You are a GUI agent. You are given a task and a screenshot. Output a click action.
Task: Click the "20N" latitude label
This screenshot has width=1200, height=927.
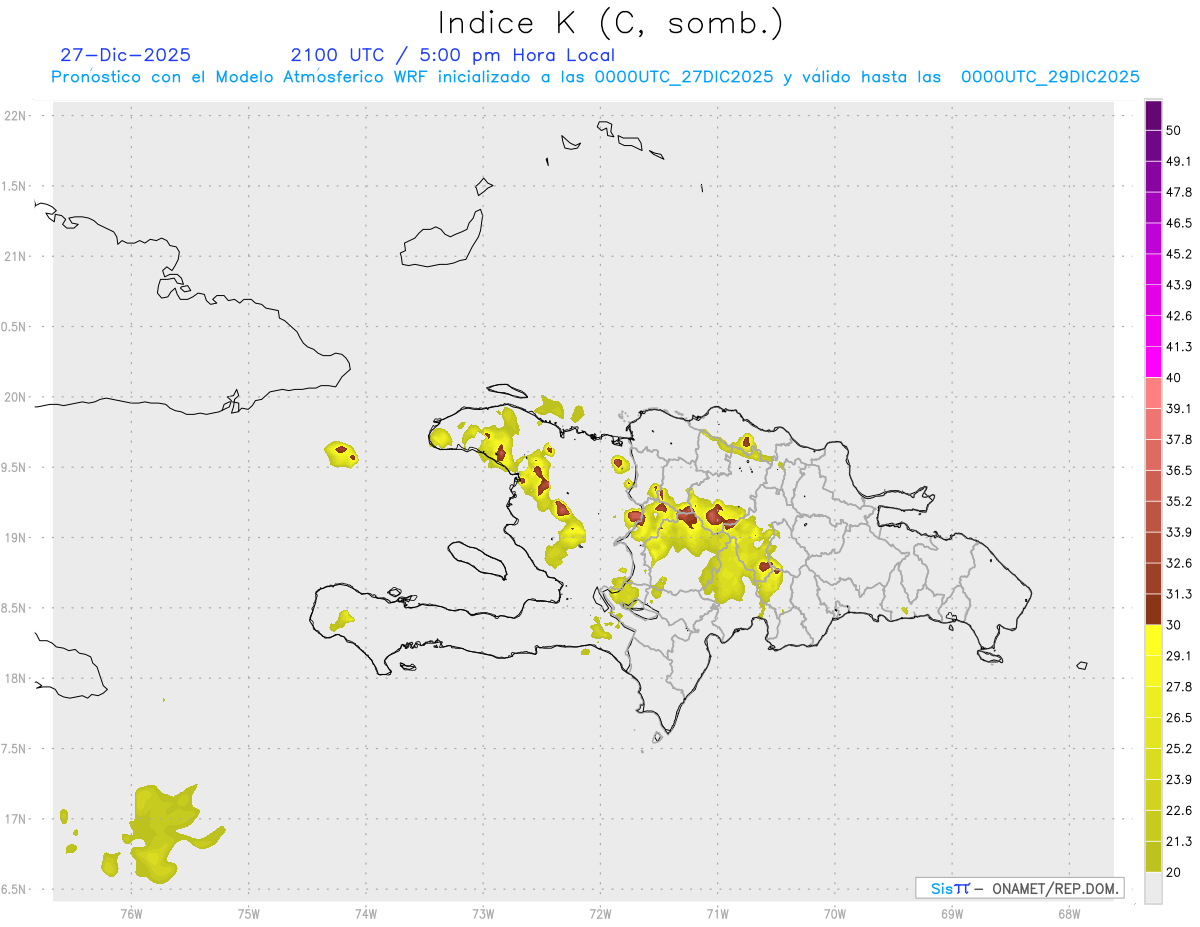coord(17,397)
